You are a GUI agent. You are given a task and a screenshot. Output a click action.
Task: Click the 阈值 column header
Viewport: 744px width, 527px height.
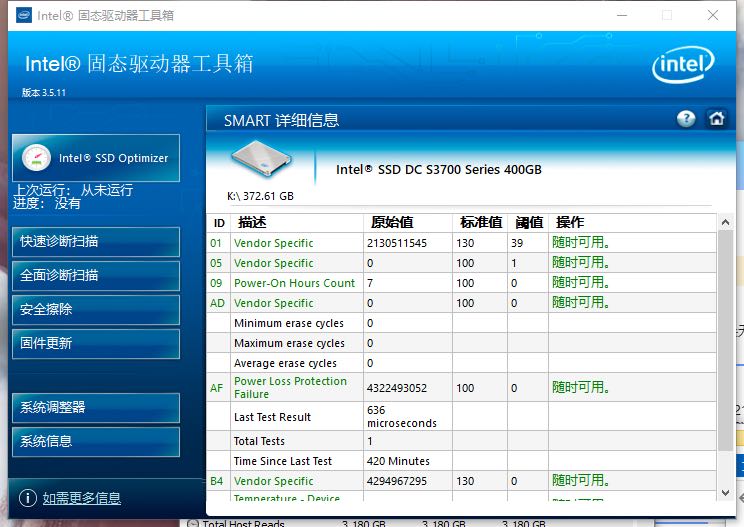529,222
